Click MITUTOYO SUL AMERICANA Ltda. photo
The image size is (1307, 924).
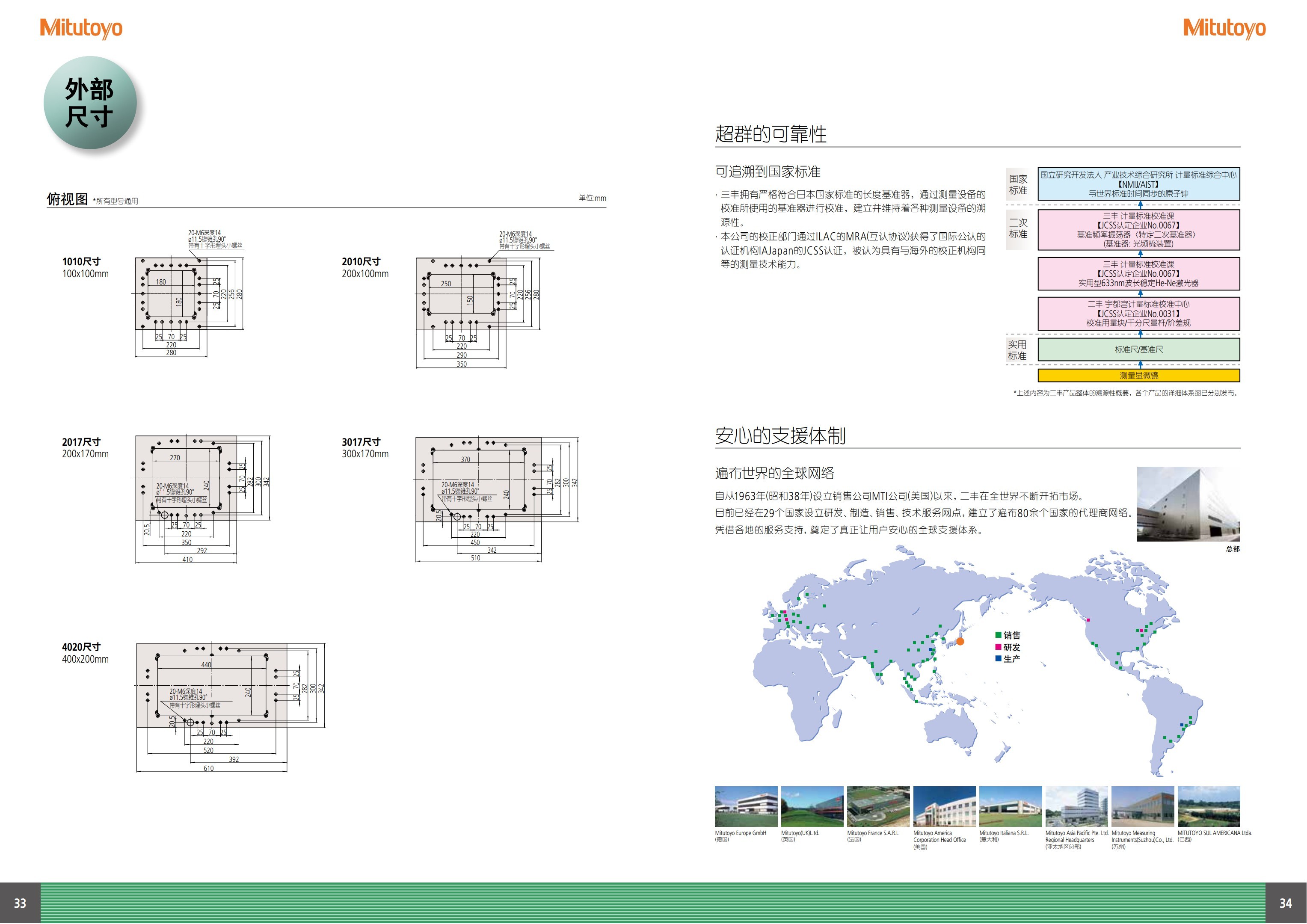click(1209, 806)
